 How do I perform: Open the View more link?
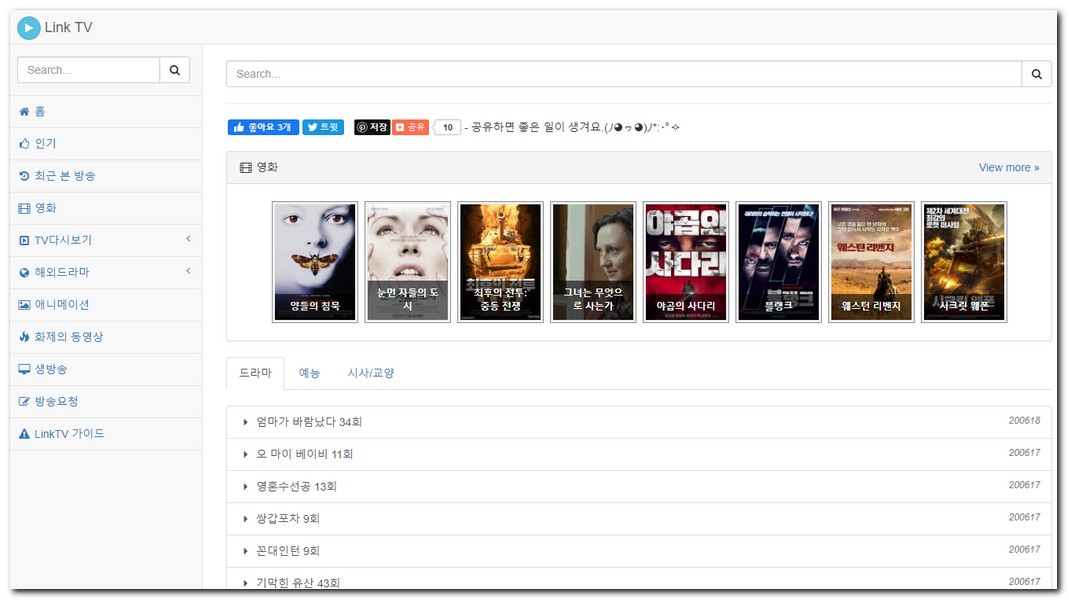1009,168
